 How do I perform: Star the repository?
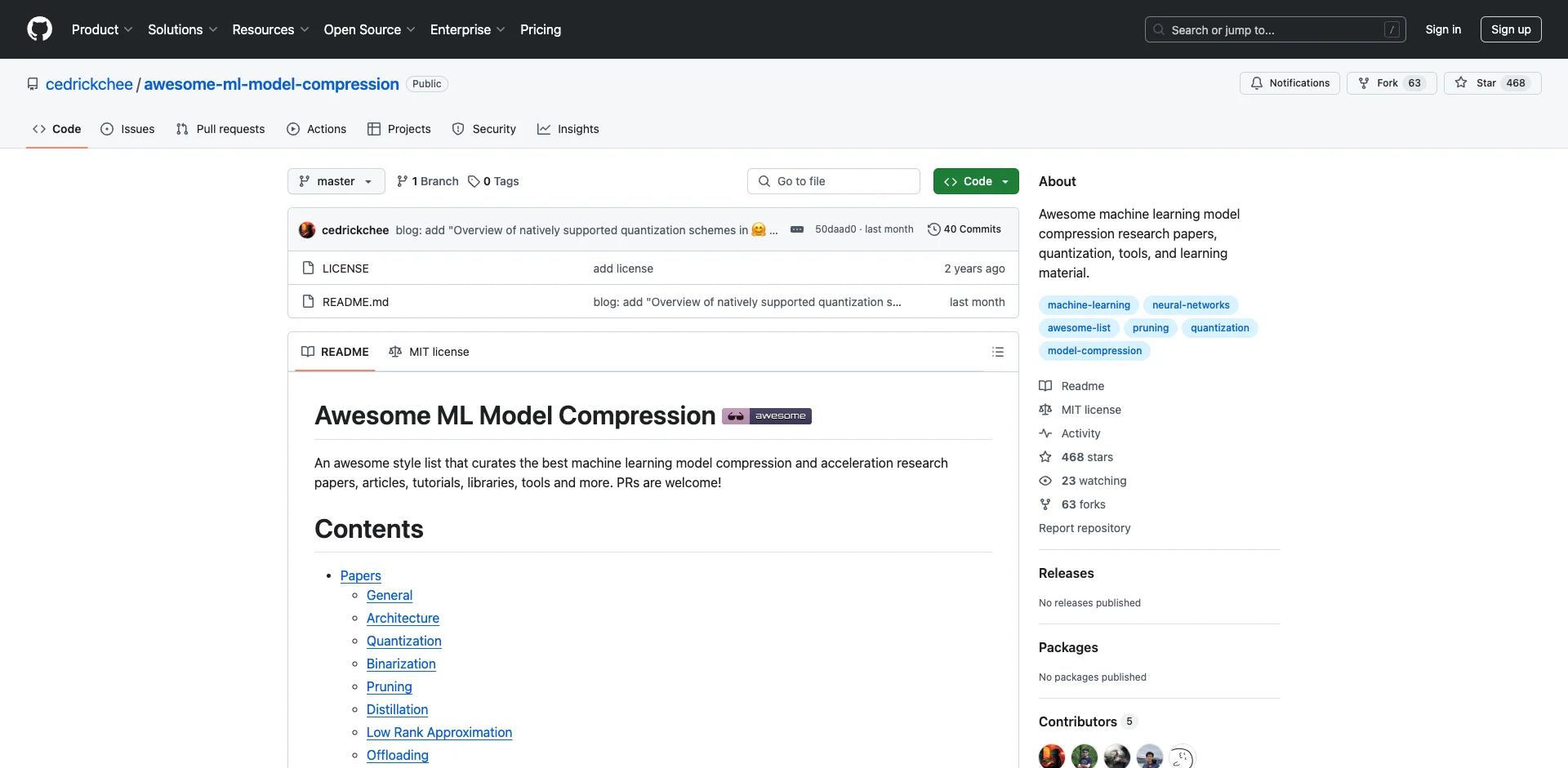pos(1492,83)
